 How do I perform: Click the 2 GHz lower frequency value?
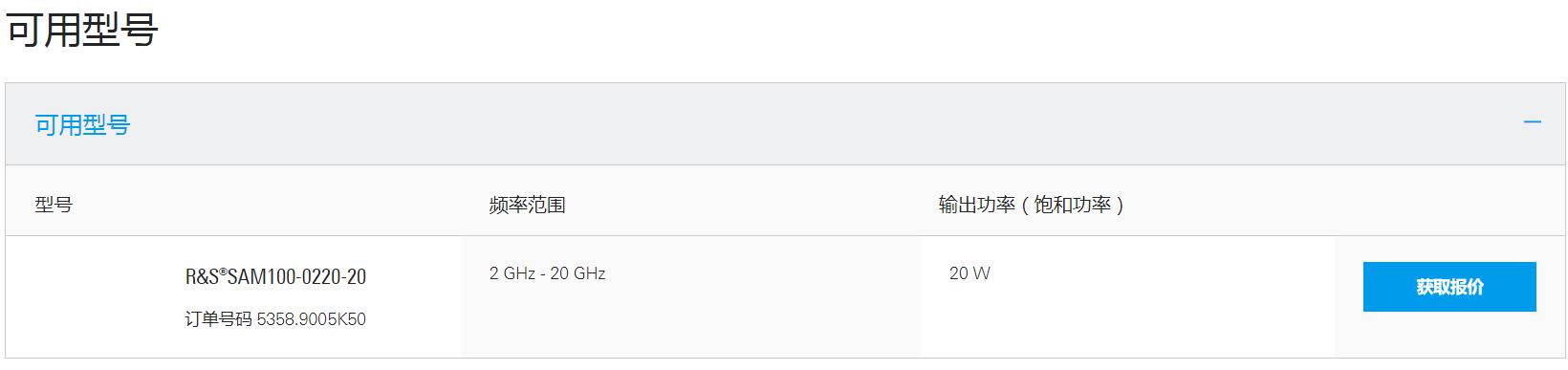click(x=512, y=273)
